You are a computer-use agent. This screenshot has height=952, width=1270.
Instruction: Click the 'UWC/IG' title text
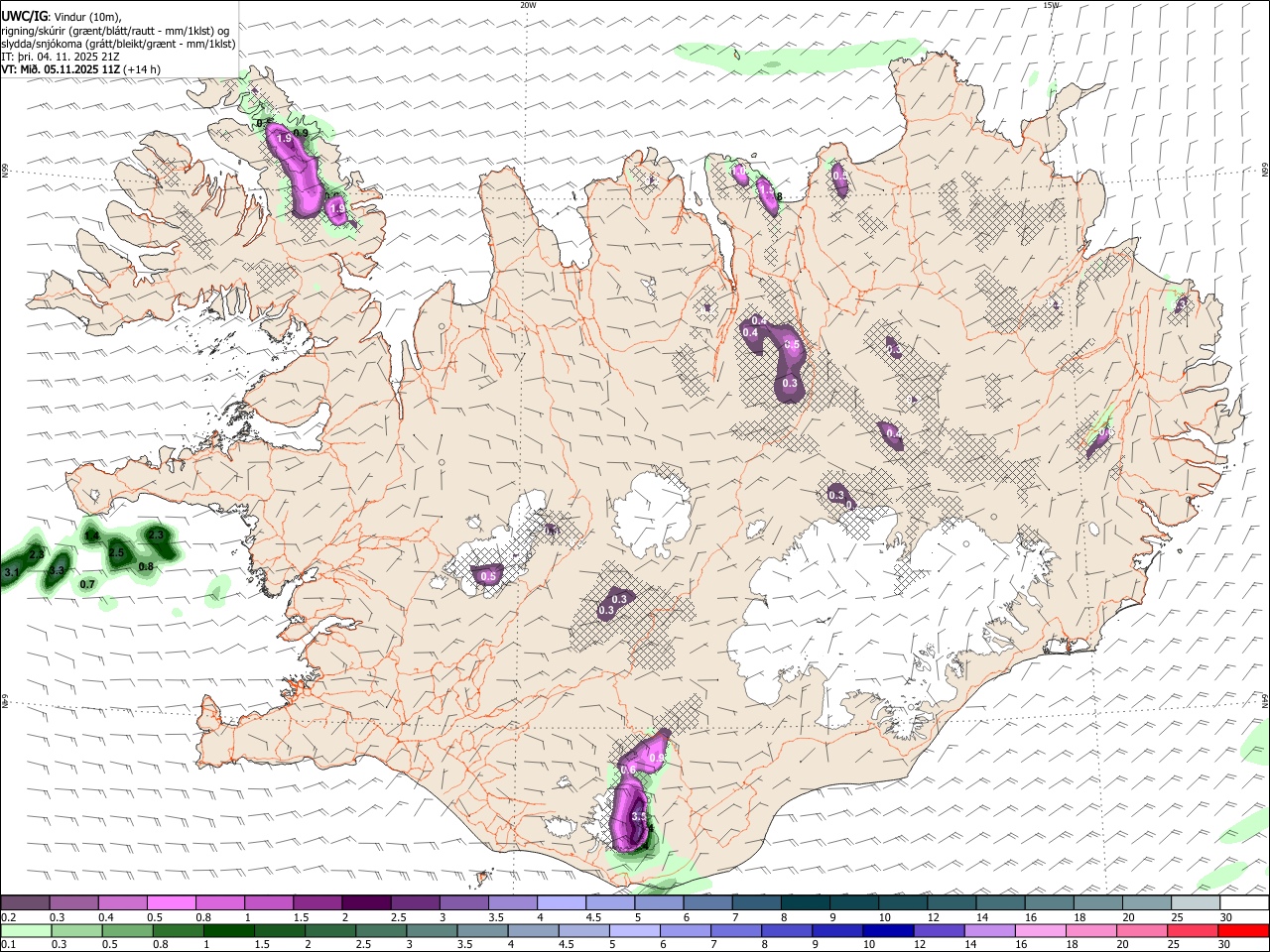24,15
